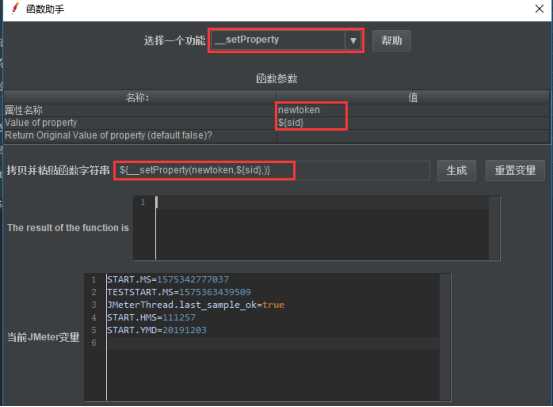
Task: Click the 重置变量 reset variables button
Action: click(515, 171)
